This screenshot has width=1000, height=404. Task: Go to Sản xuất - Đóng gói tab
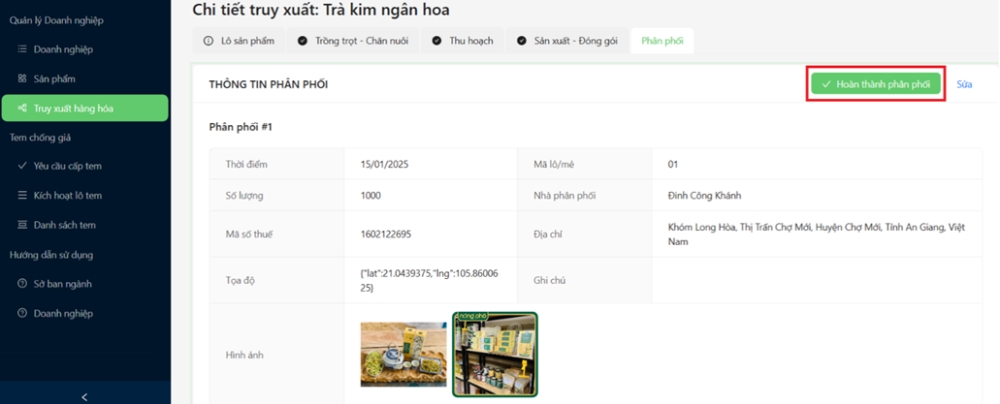coord(567,41)
